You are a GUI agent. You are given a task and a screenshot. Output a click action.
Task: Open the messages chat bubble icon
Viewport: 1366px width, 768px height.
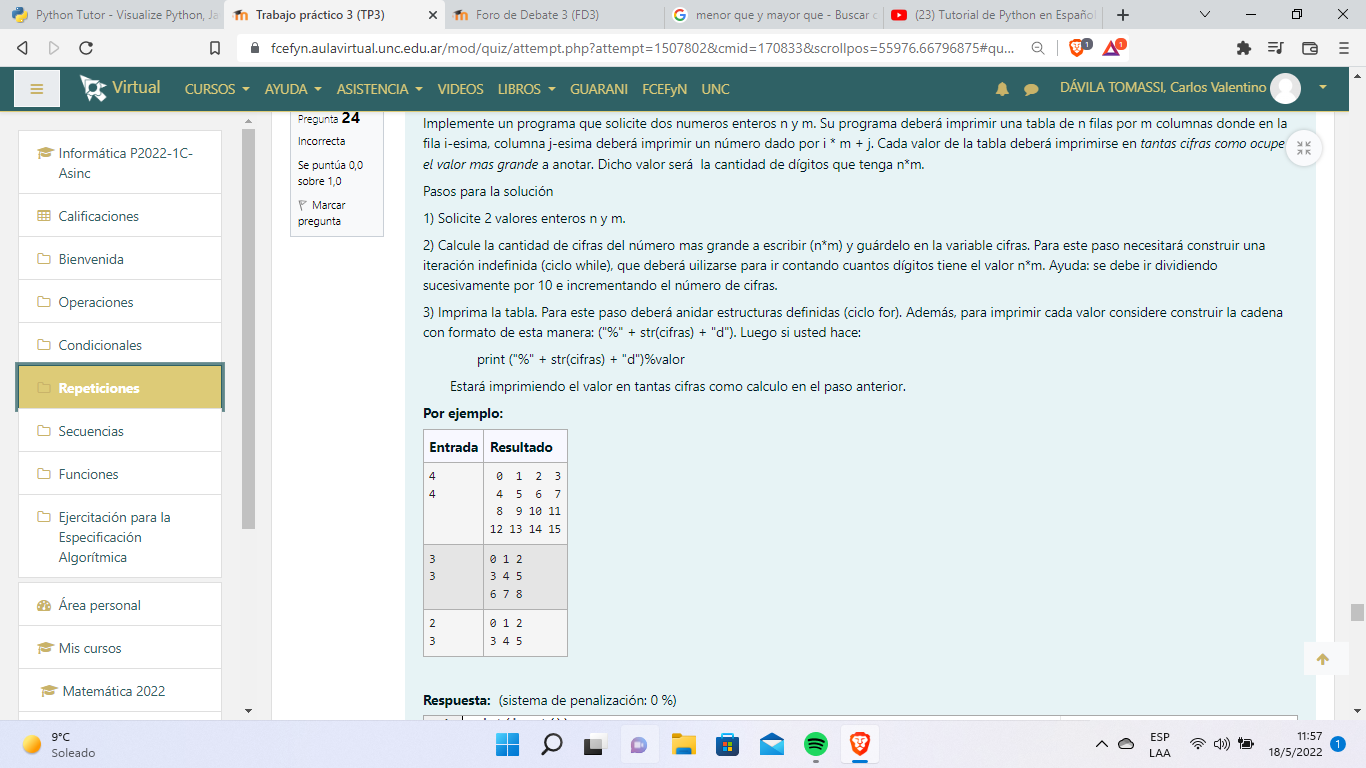pyautogui.click(x=1031, y=89)
